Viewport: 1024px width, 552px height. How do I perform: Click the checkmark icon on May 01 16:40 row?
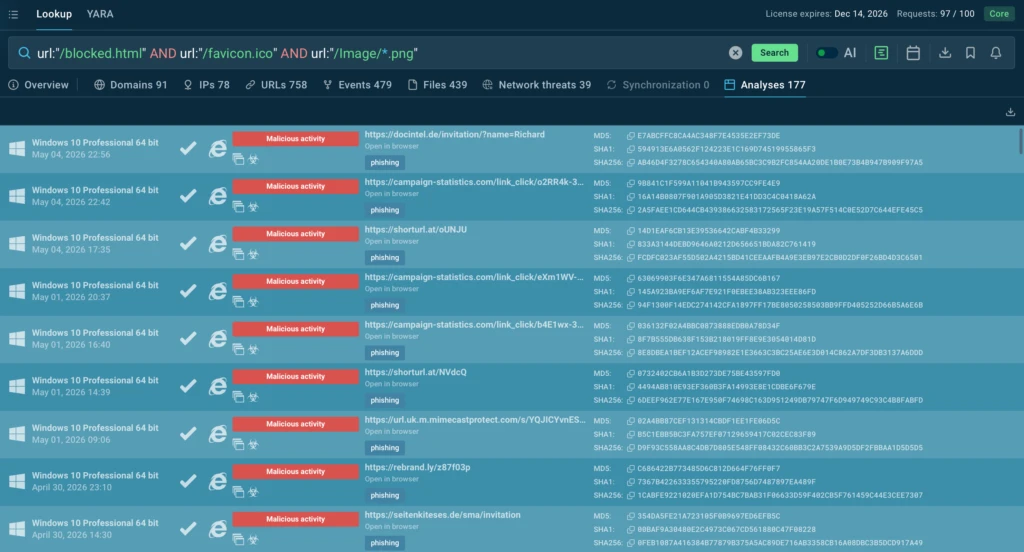(x=188, y=338)
